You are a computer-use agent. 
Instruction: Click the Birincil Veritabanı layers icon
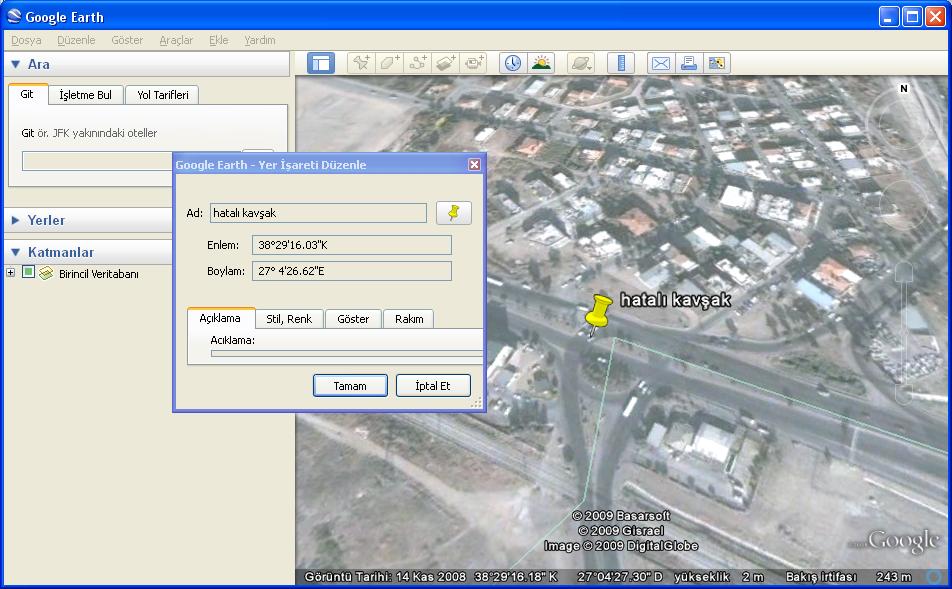point(46,273)
